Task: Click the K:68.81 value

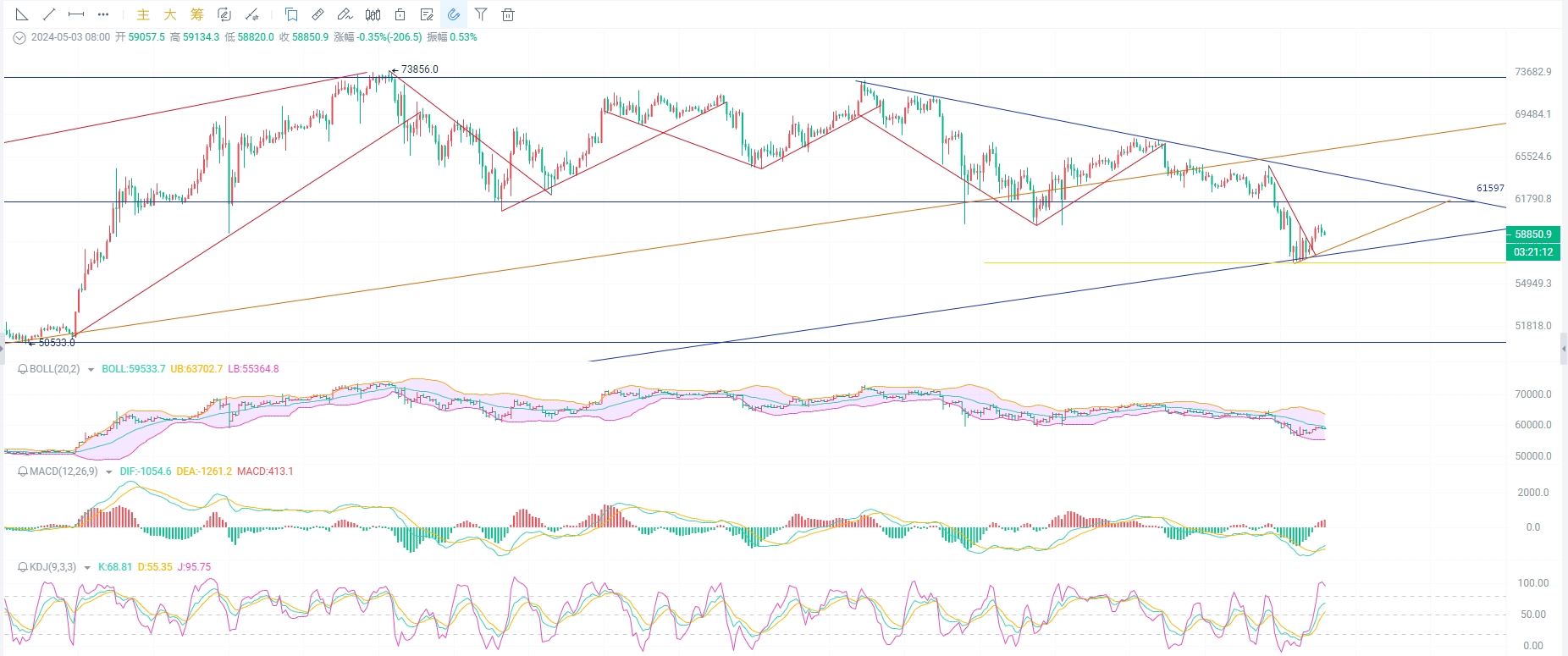Action: 115,567
